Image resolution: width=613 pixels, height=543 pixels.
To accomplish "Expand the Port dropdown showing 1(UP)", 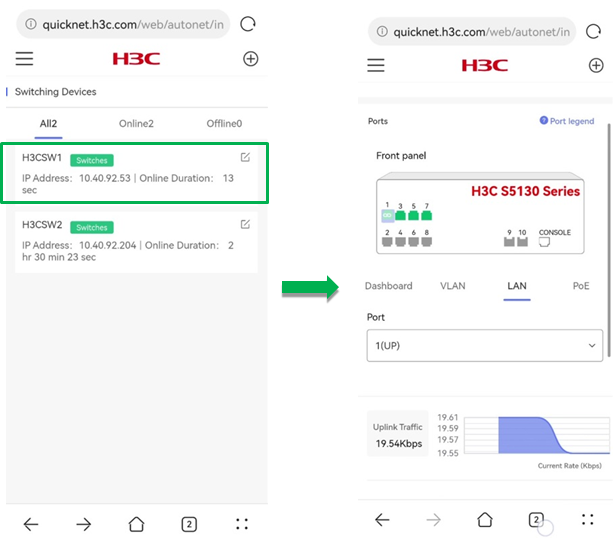I will coord(485,345).
